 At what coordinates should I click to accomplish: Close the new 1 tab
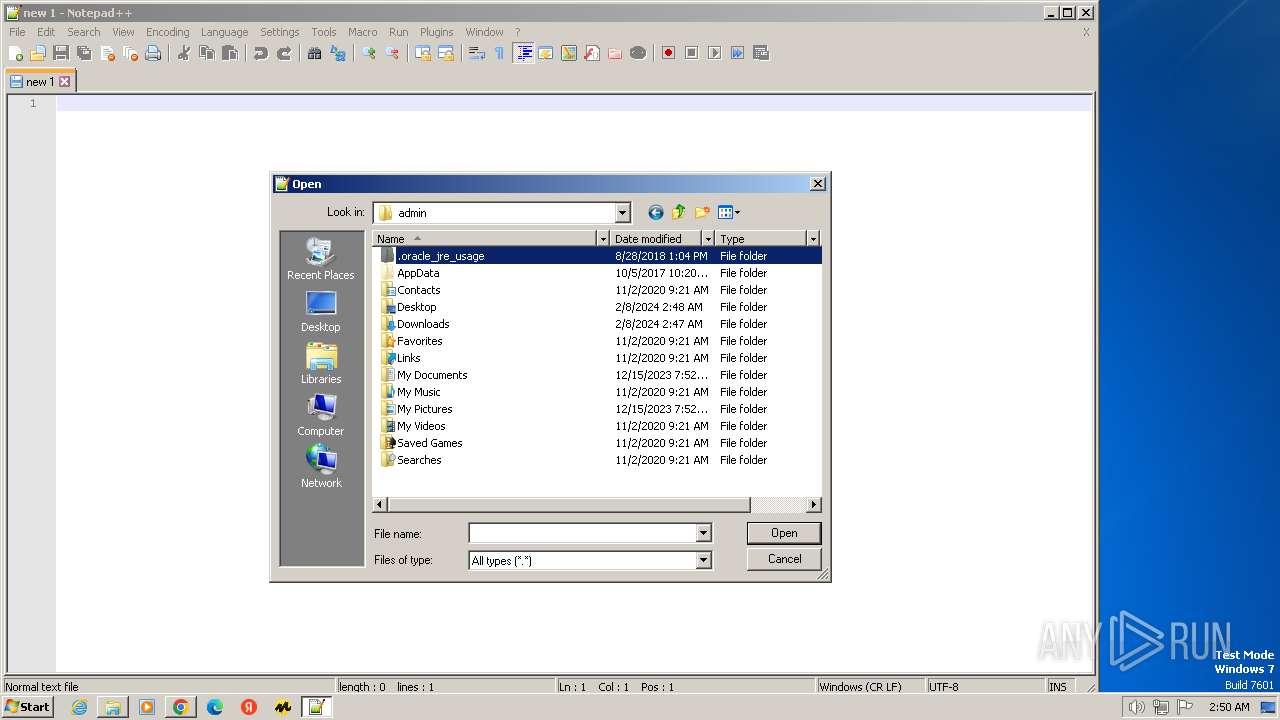65,82
